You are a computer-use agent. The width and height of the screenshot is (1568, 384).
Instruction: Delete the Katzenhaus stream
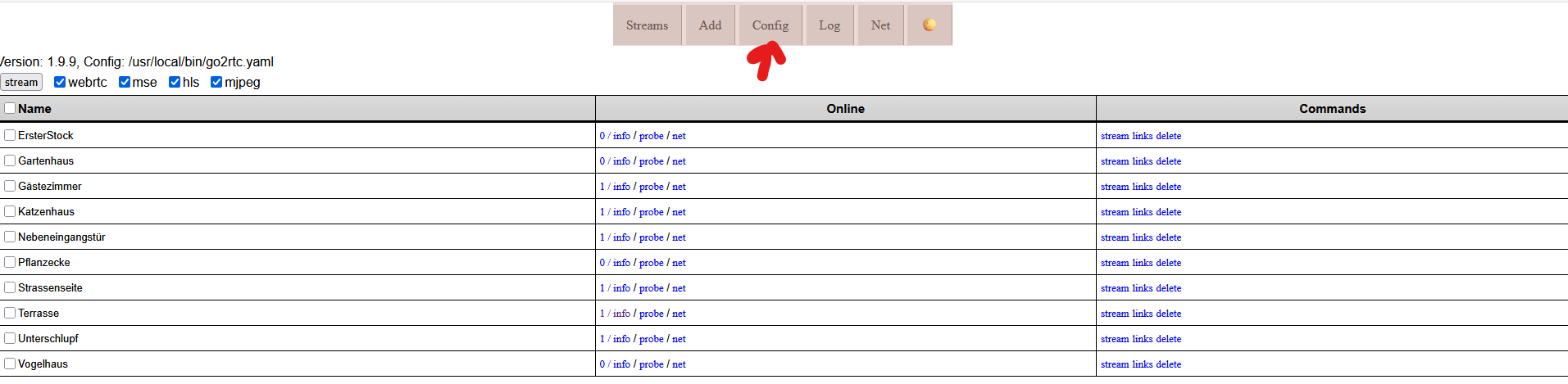point(1169,212)
